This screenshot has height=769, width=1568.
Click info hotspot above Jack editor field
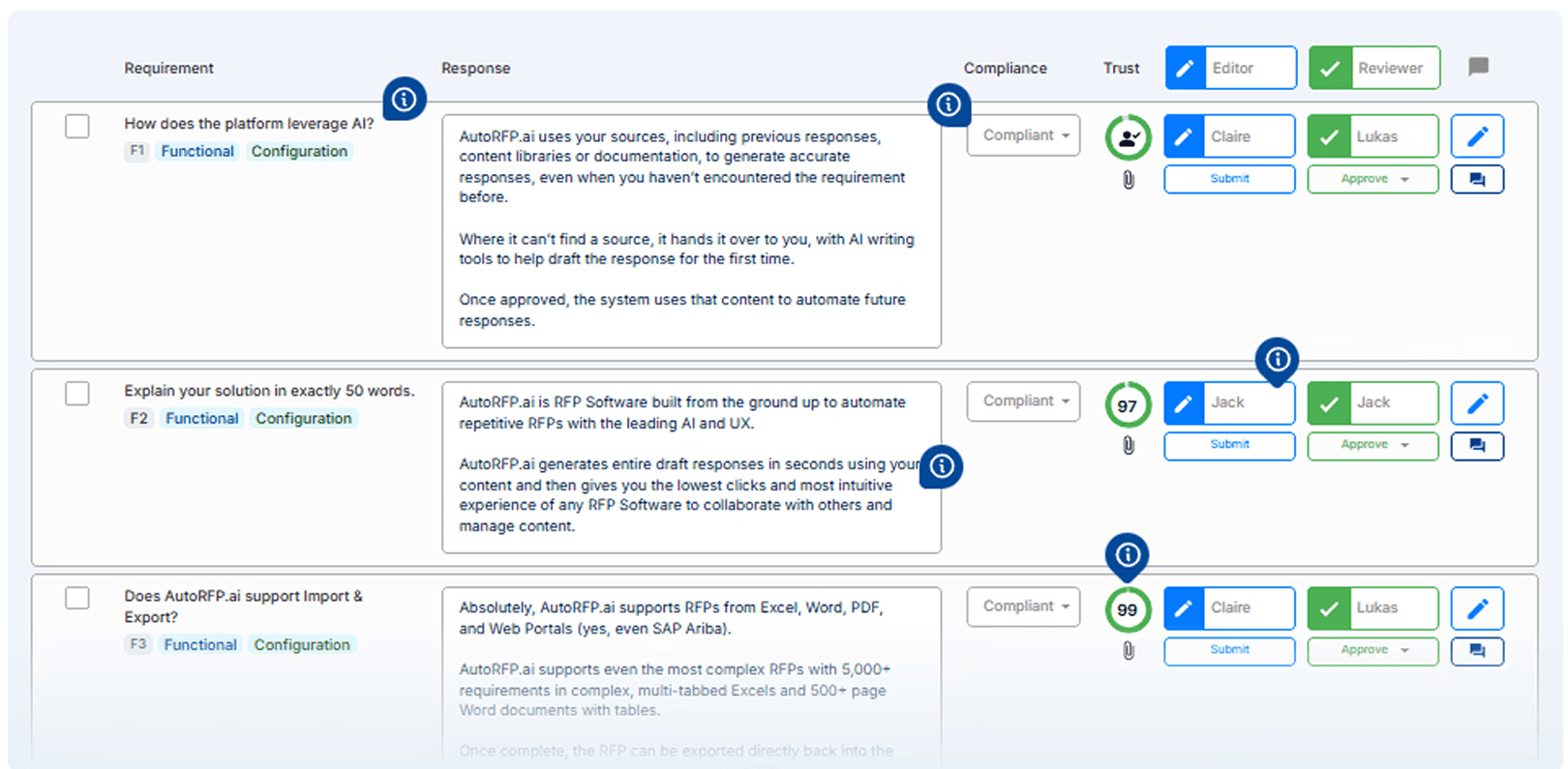tap(1278, 360)
